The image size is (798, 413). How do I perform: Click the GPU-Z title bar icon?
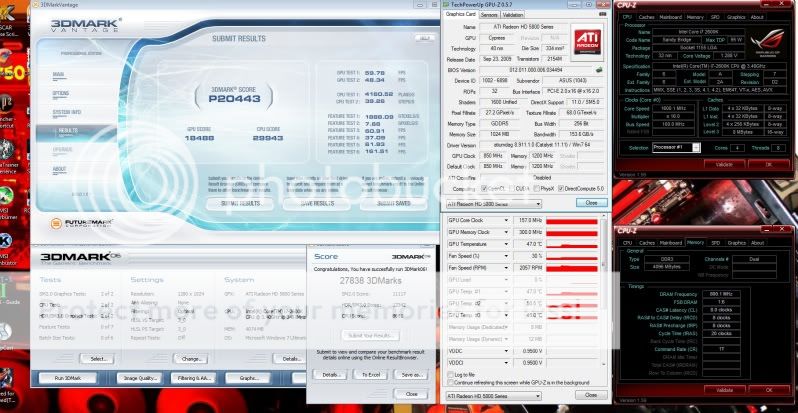click(x=446, y=4)
